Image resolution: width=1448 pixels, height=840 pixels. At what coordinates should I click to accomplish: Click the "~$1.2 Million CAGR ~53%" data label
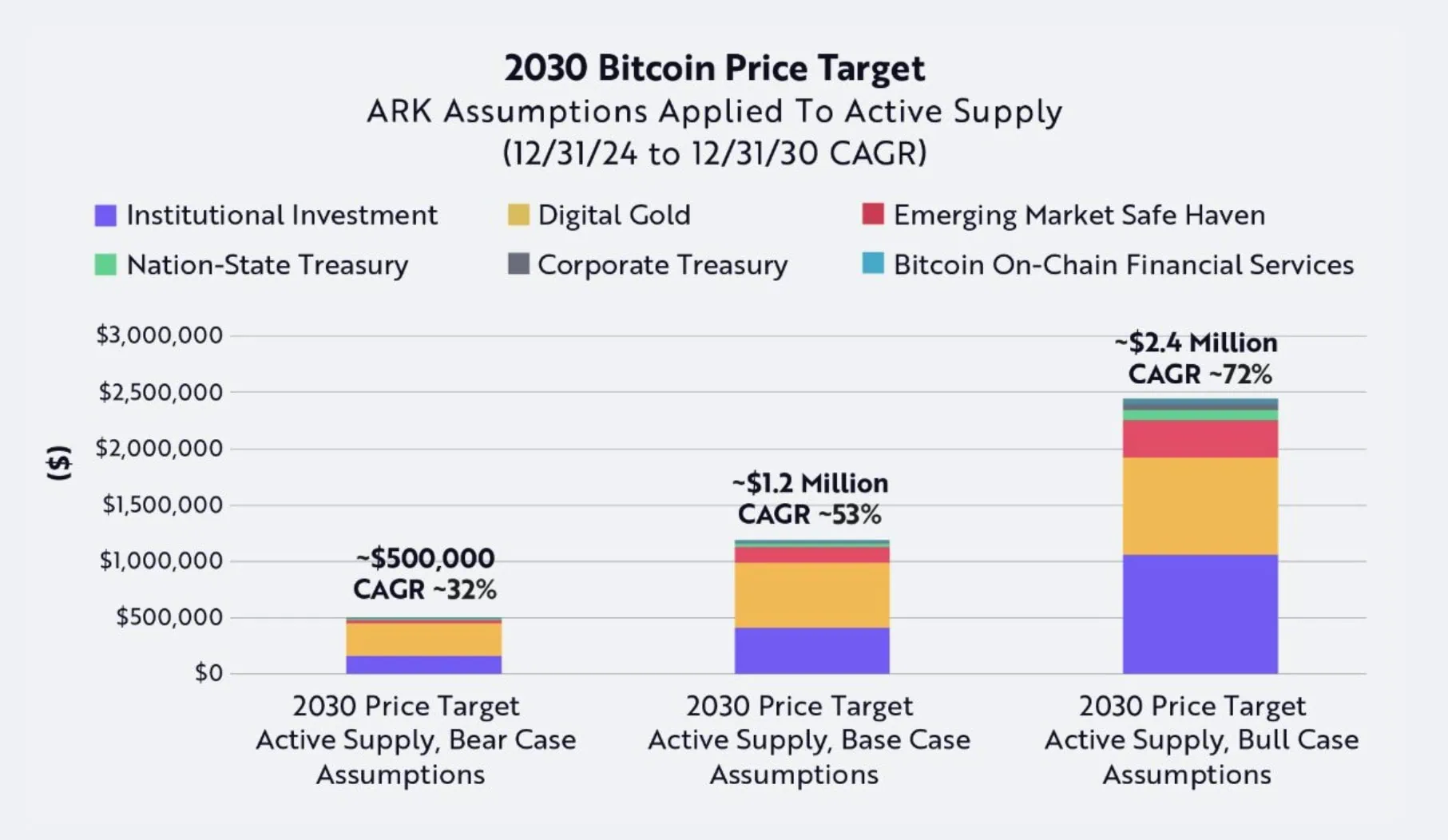[x=810, y=499]
